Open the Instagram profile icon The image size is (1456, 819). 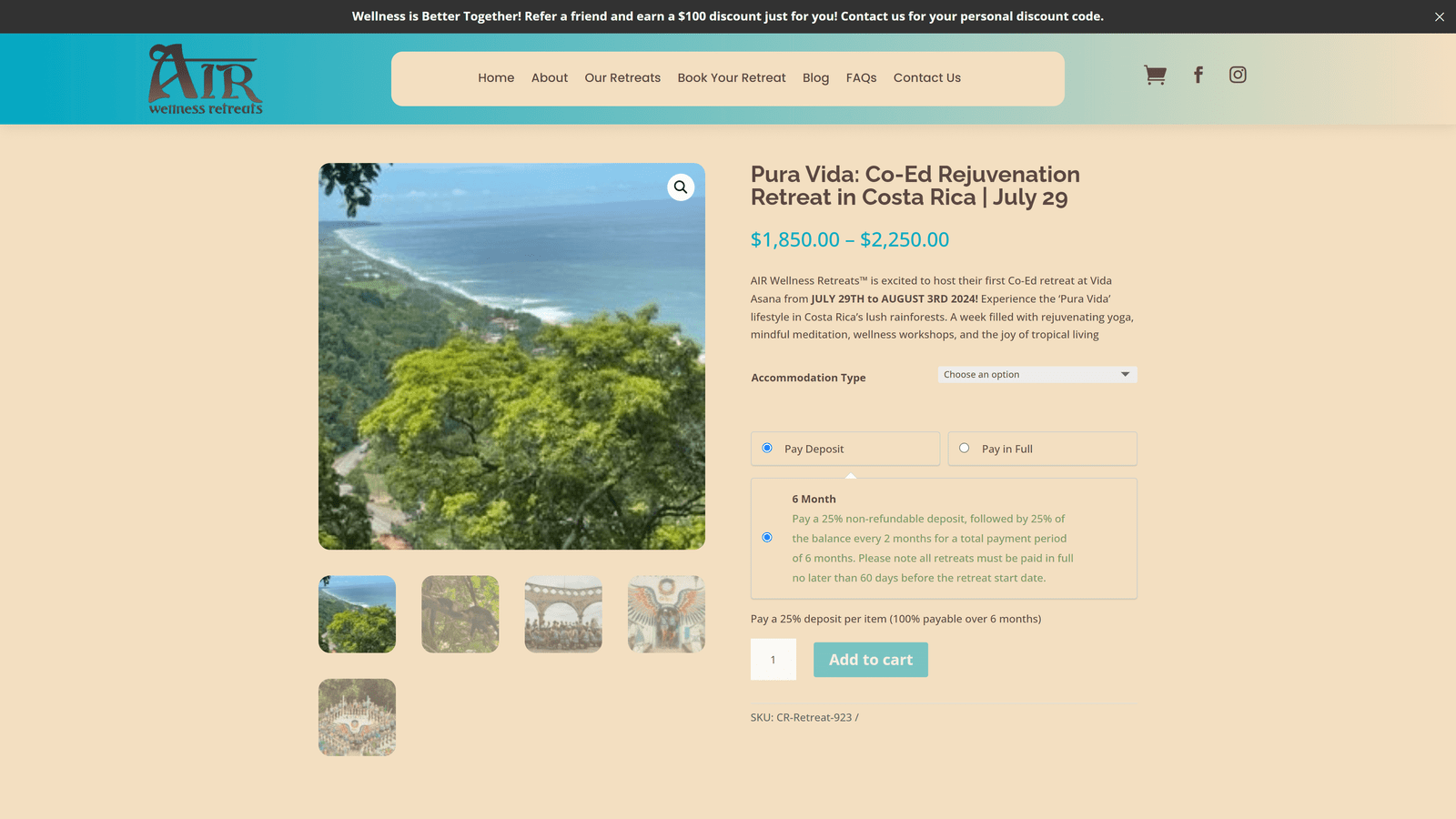pos(1238,75)
